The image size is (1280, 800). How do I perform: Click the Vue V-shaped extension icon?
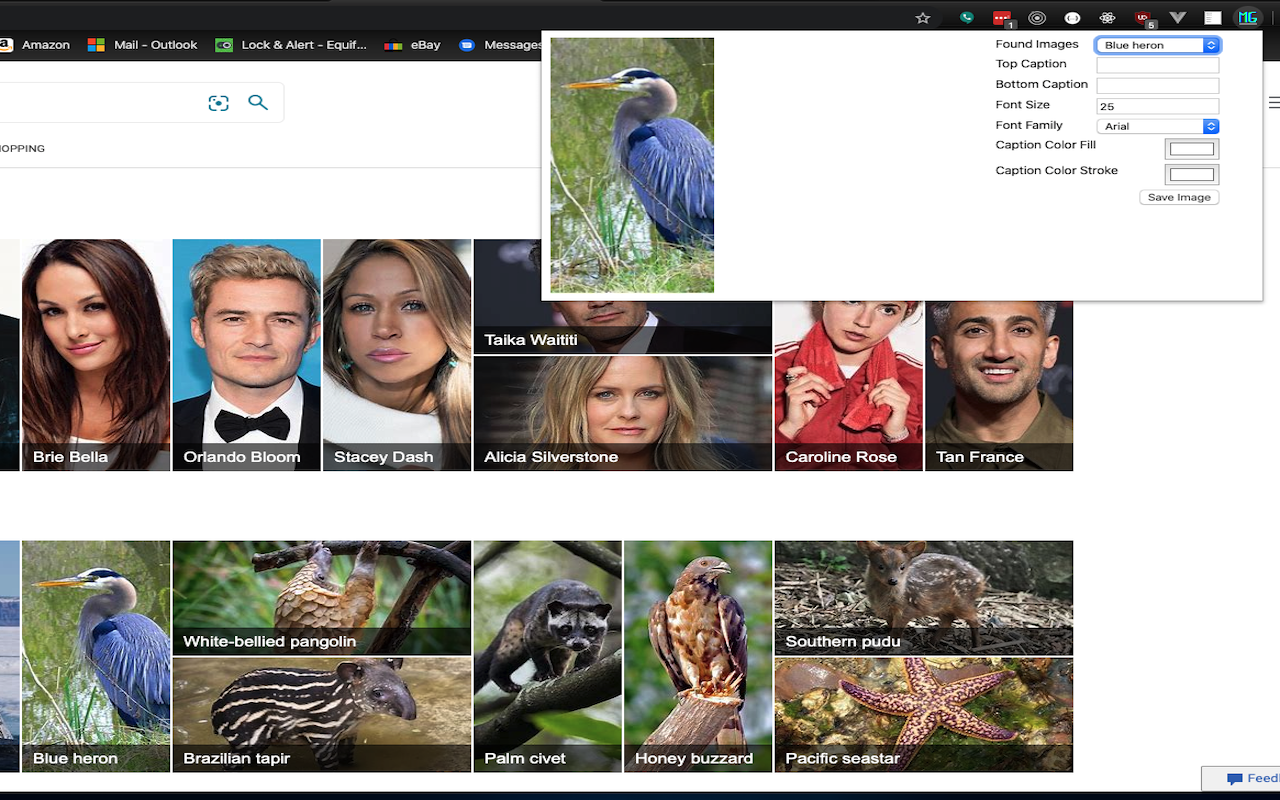(1178, 17)
